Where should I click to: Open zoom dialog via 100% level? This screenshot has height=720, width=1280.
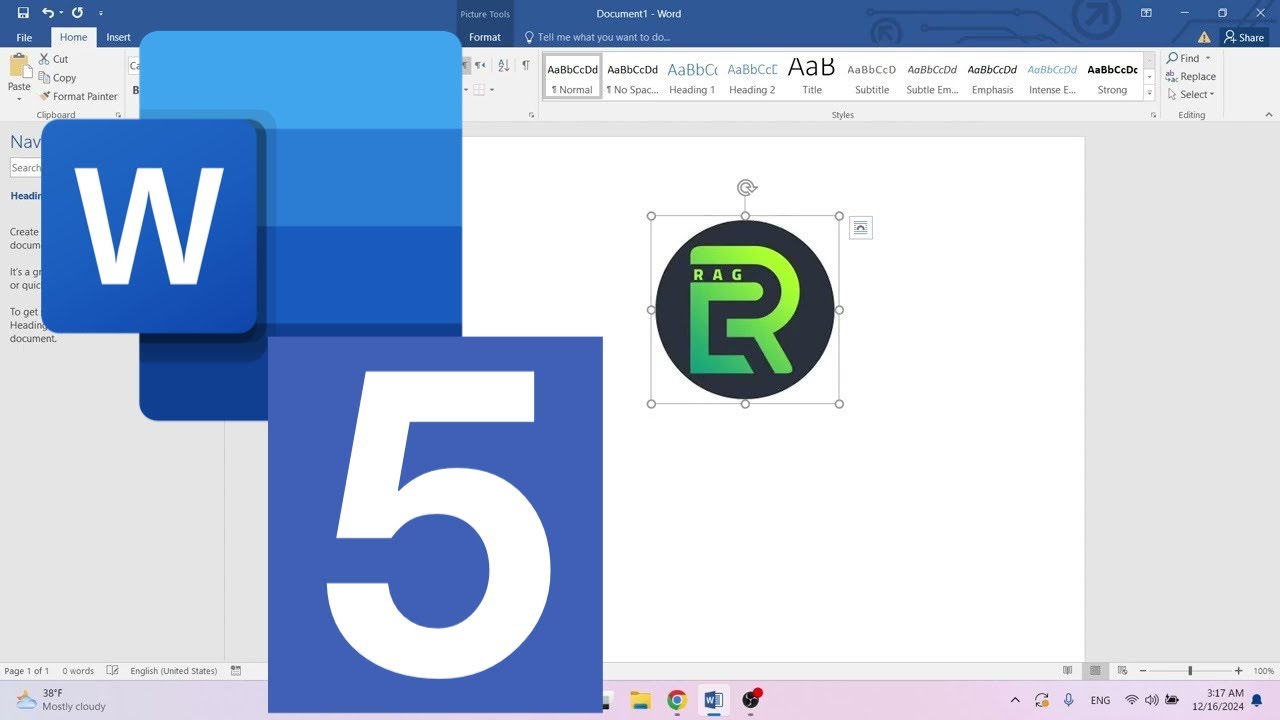[x=1264, y=671]
